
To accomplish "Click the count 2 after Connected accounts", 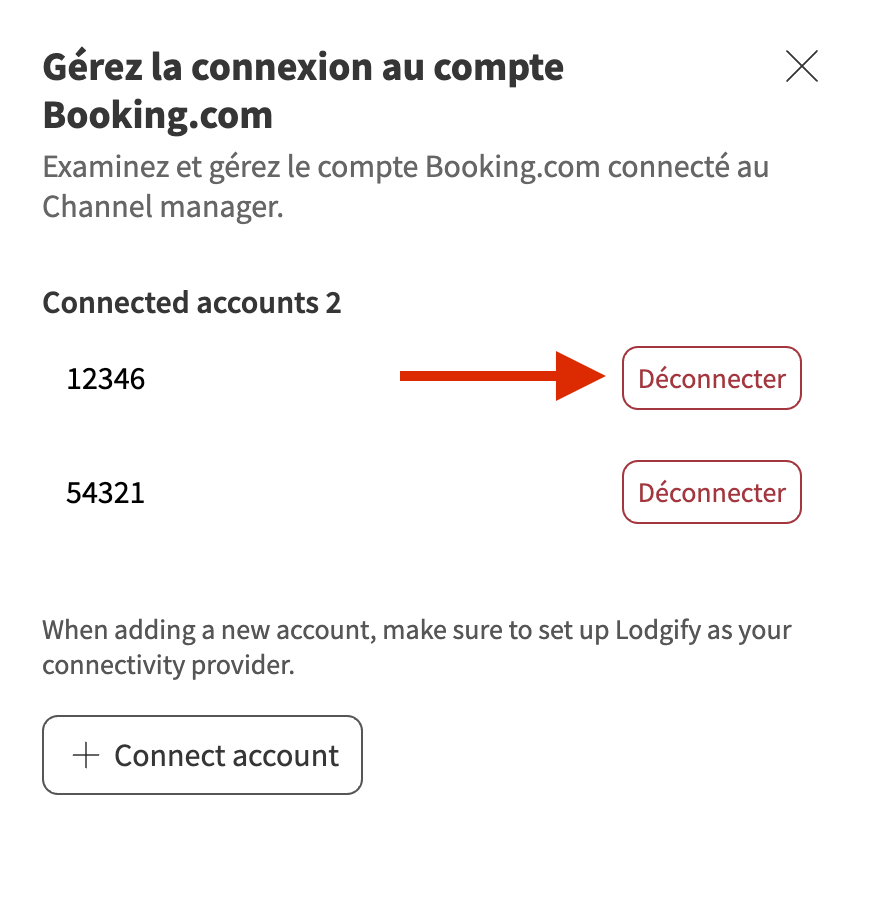I will coord(333,302).
